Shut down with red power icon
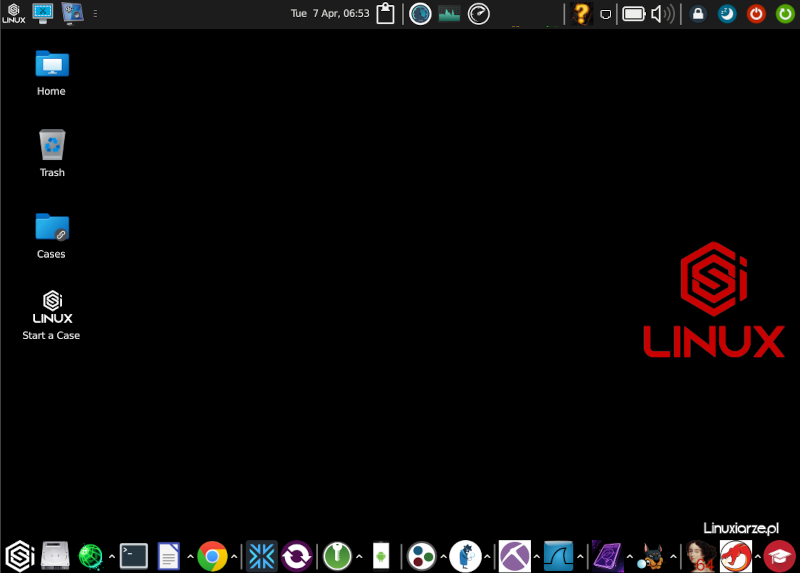Image resolution: width=800 pixels, height=573 pixels. (756, 14)
